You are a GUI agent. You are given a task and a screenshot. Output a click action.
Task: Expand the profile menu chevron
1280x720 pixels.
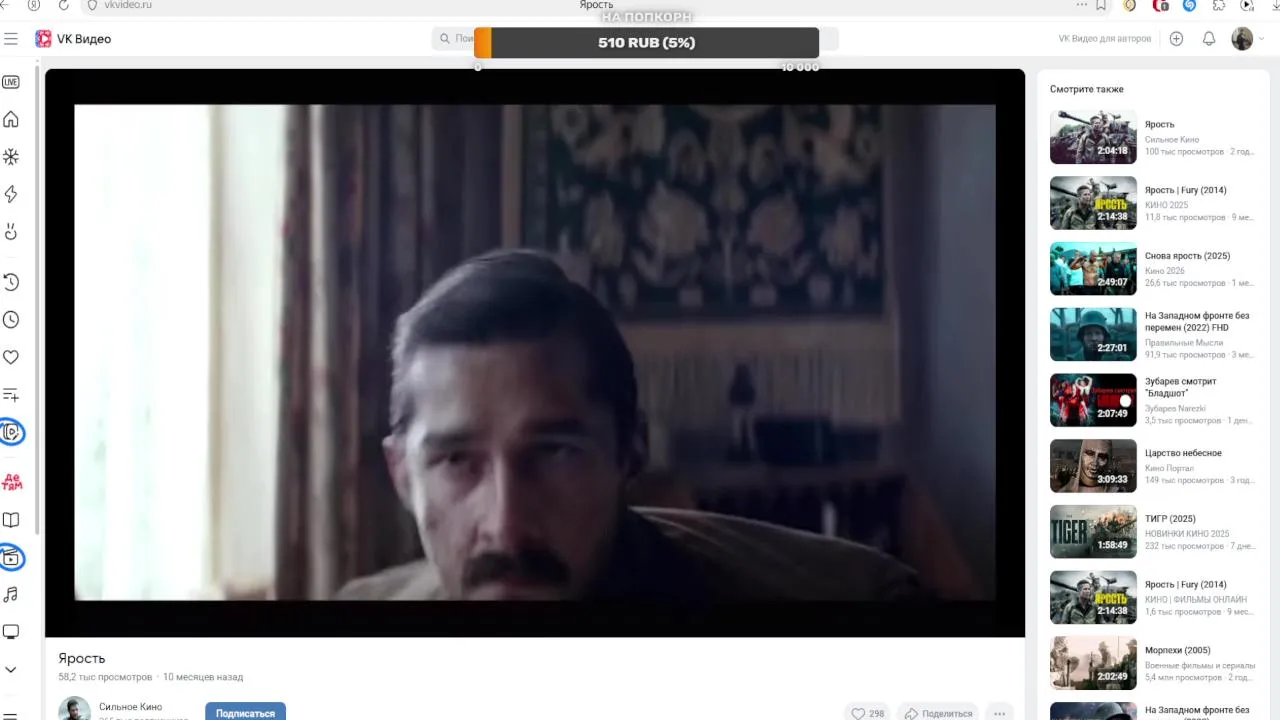point(1262,39)
